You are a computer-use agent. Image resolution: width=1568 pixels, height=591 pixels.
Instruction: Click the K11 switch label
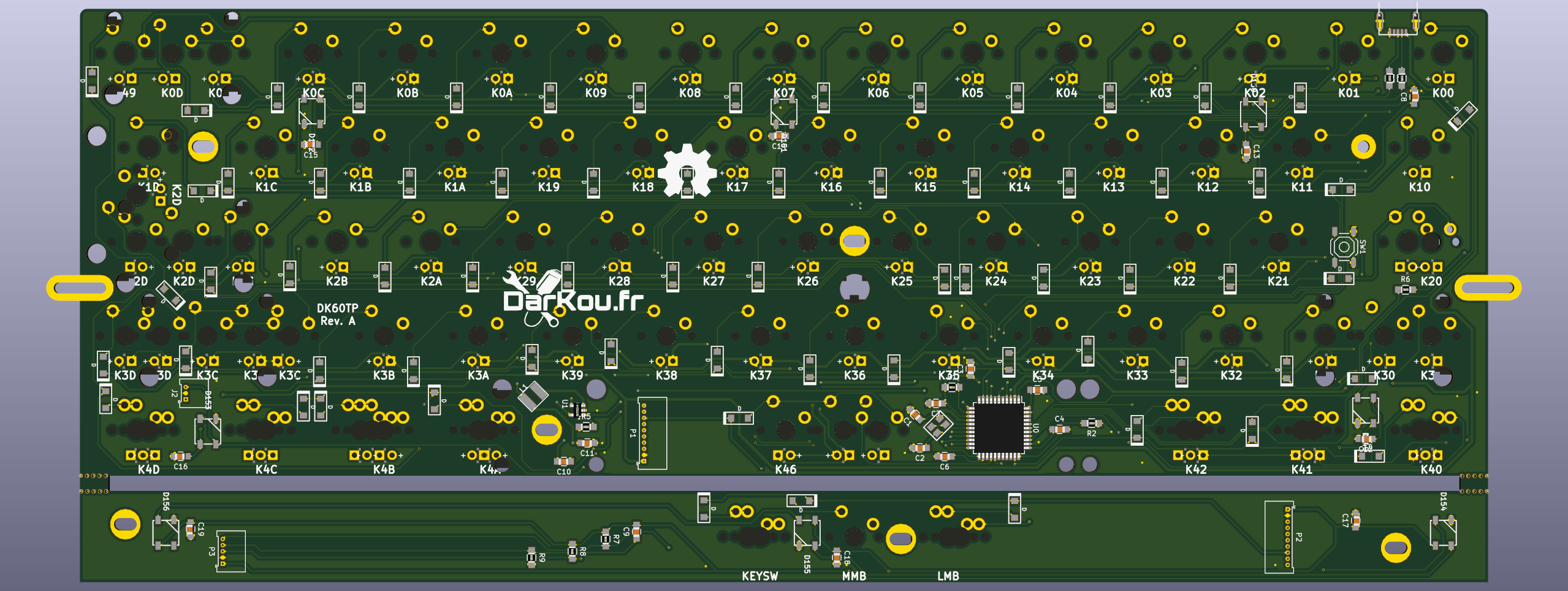[1302, 187]
